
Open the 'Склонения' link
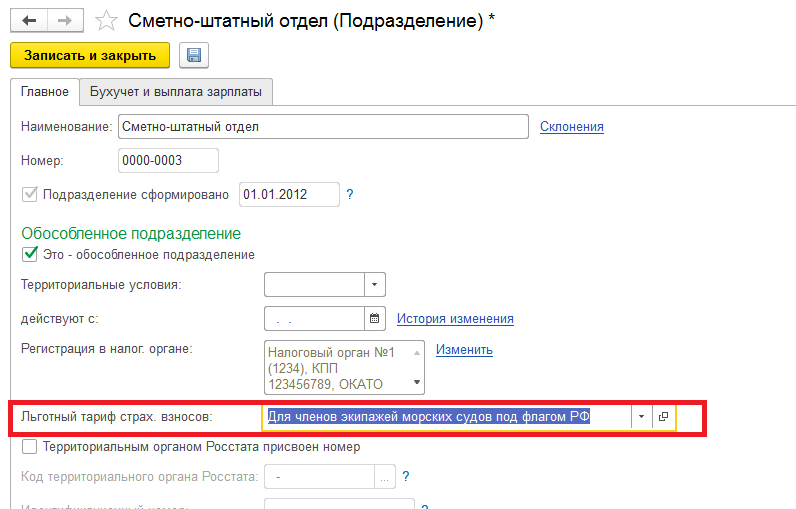pos(572,126)
